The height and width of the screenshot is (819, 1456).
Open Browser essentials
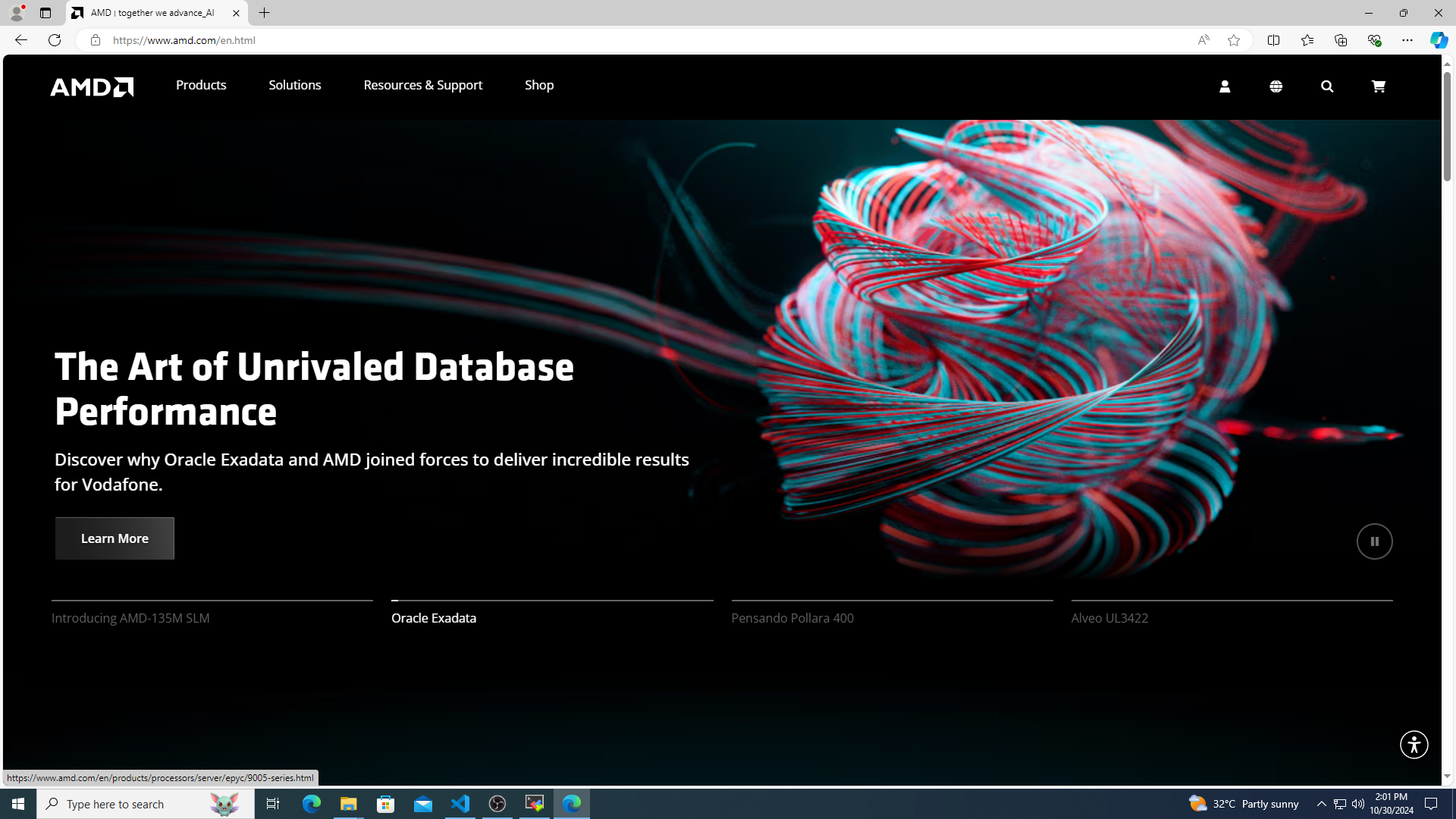pyautogui.click(x=1374, y=40)
